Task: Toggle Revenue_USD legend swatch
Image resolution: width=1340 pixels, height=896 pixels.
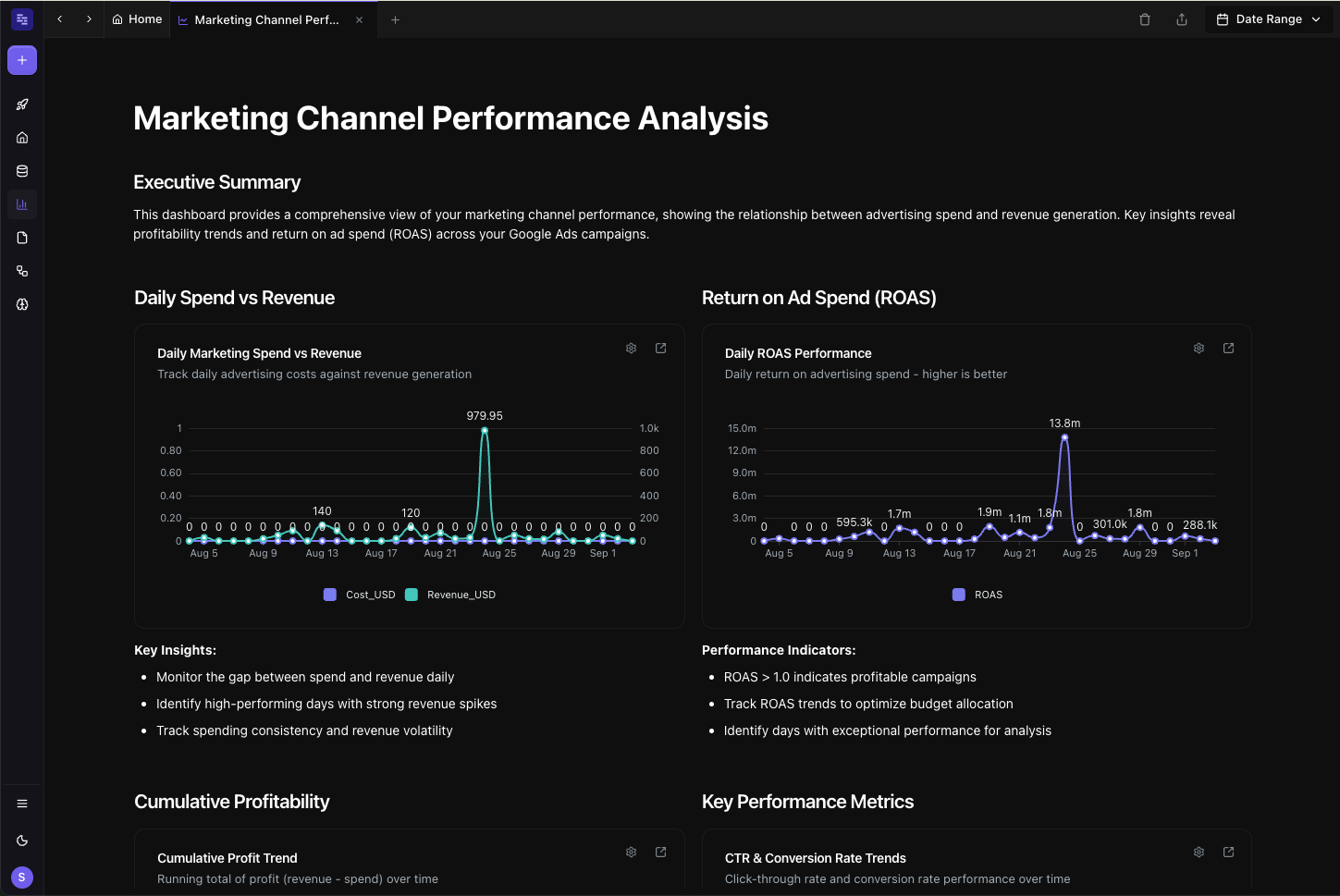Action: tap(412, 595)
